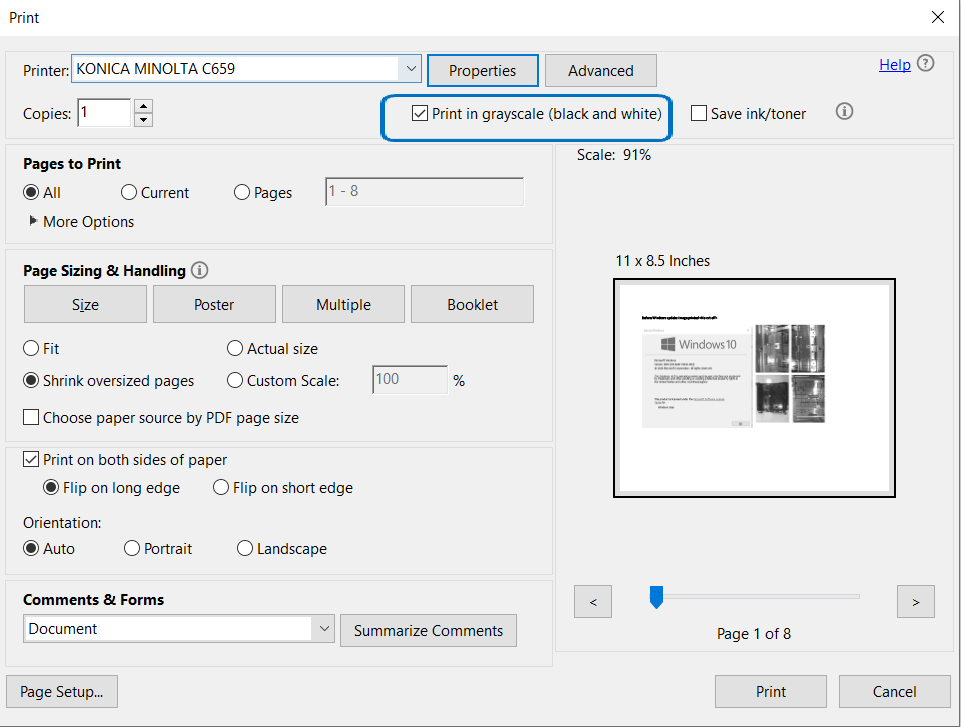
Task: Uncheck Print on both sides of paper
Action: (32, 459)
